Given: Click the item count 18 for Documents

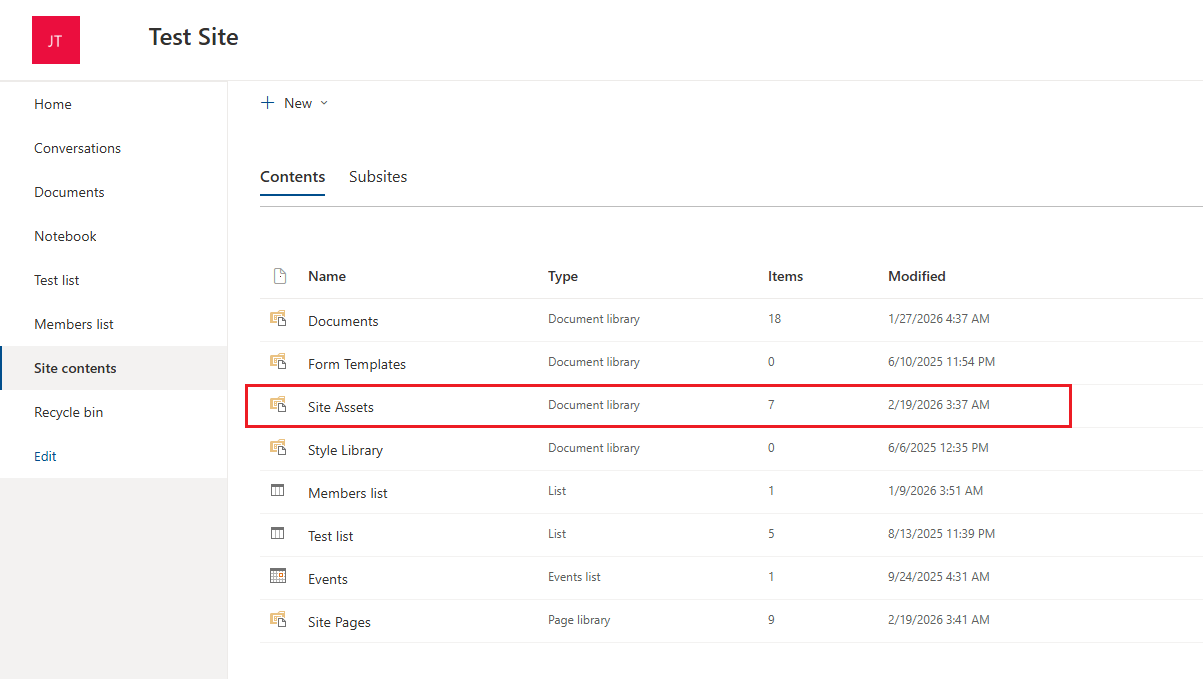Looking at the screenshot, I should (x=774, y=319).
